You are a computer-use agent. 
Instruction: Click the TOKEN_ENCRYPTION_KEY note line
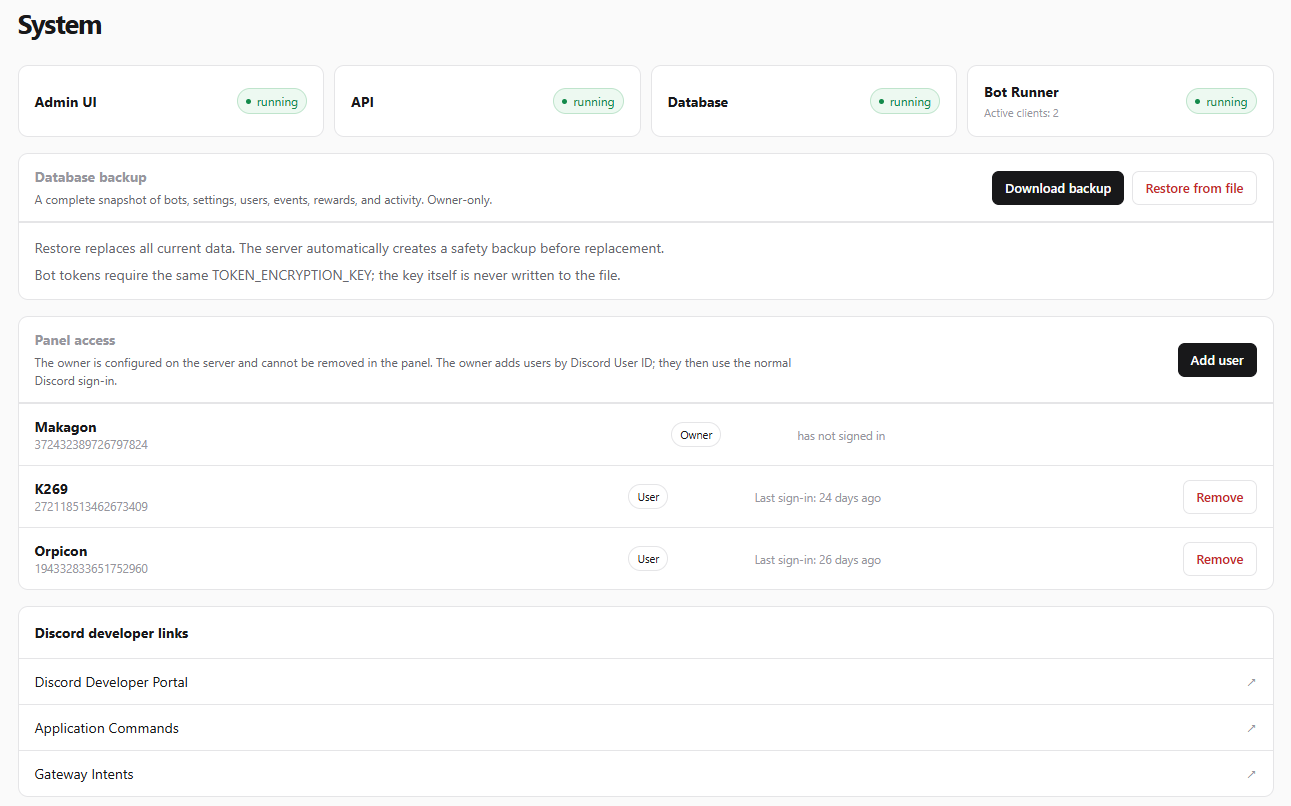point(328,275)
